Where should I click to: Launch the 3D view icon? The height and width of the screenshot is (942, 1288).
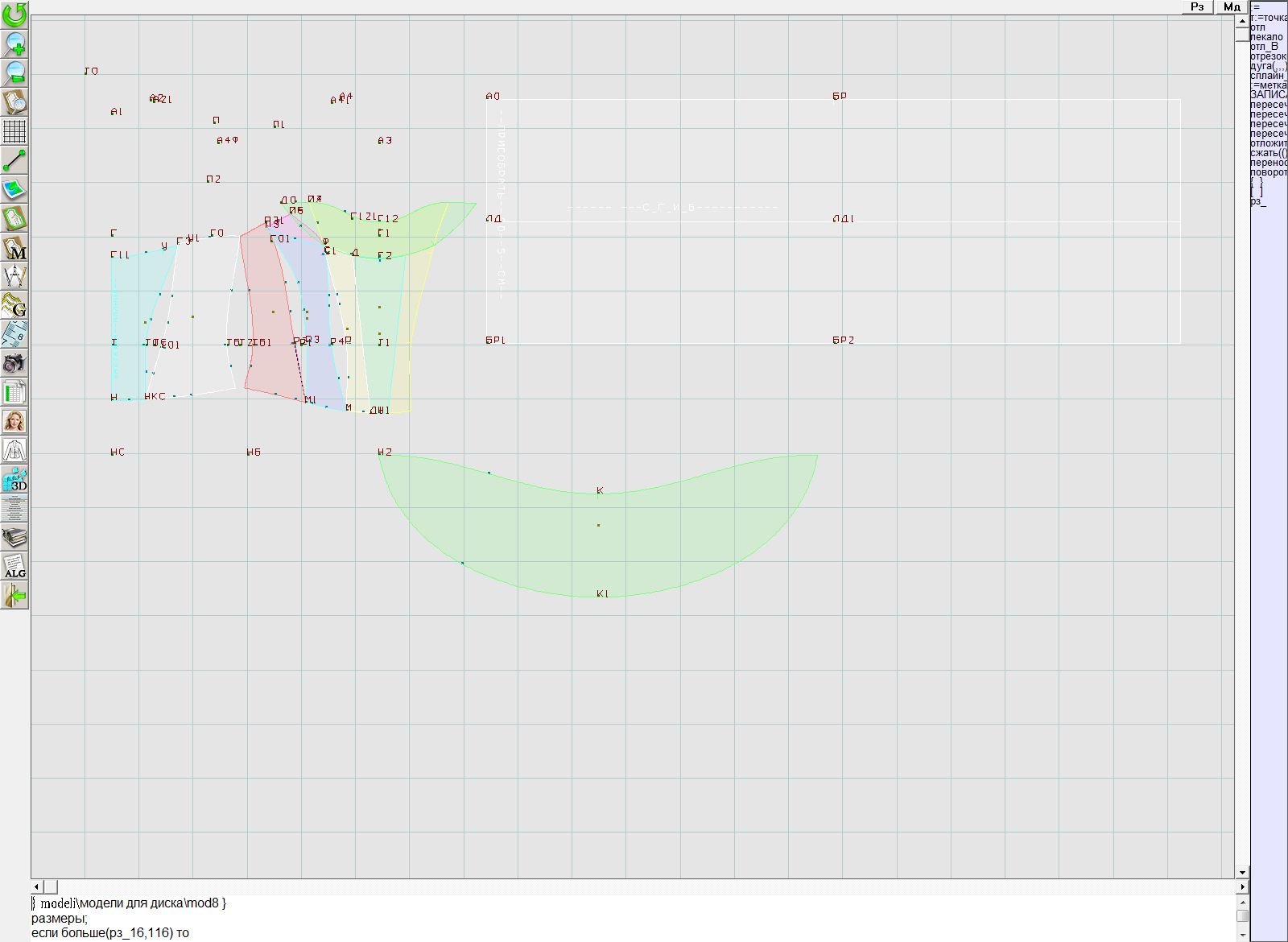coord(14,480)
